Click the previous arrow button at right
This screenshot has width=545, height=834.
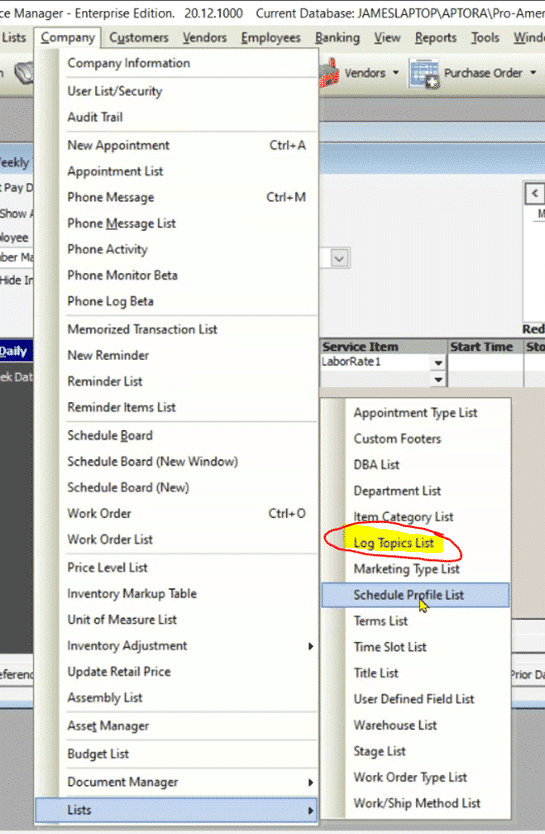pyautogui.click(x=534, y=193)
